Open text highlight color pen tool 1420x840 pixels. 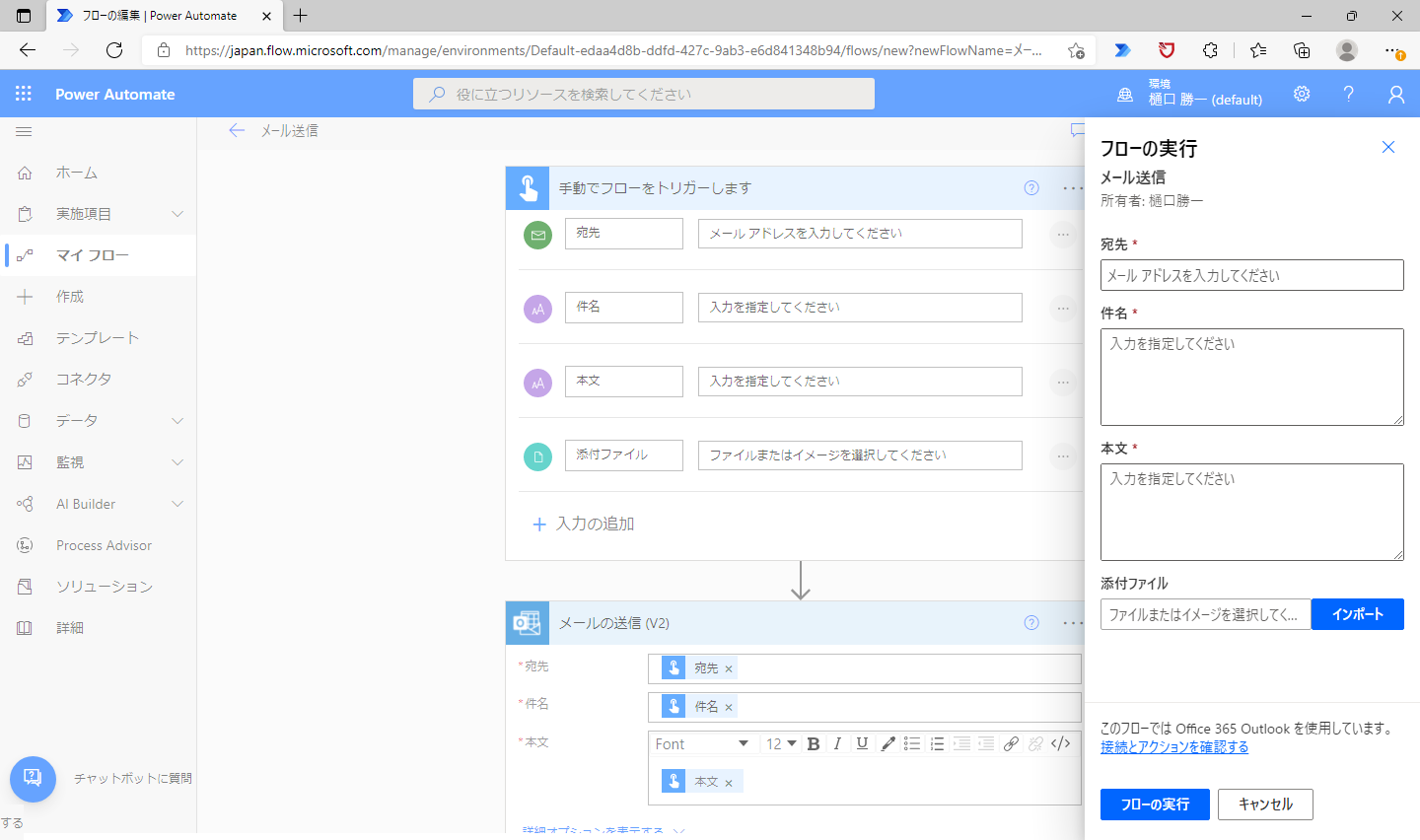887,744
